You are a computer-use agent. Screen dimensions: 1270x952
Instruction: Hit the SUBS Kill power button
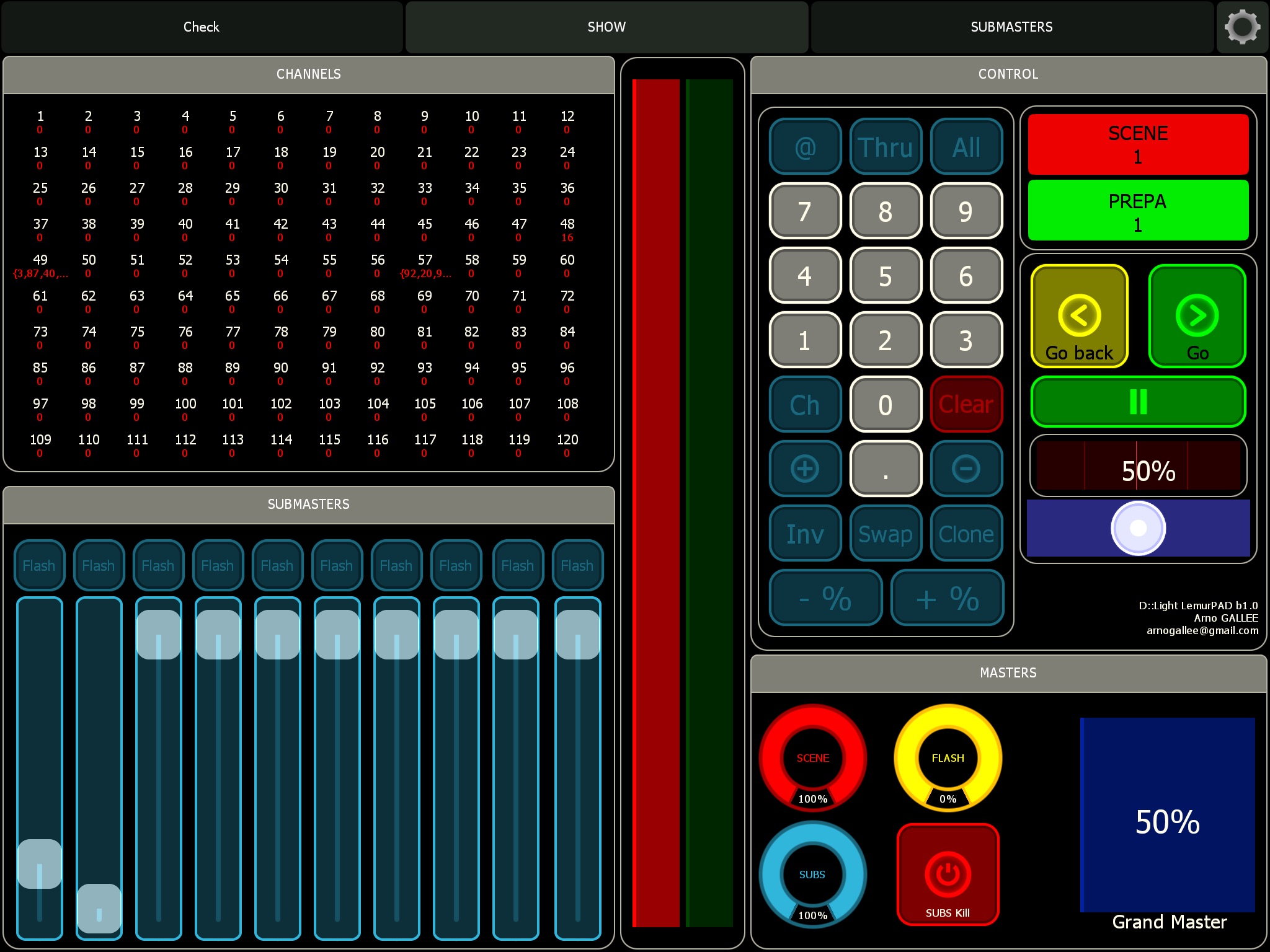point(948,875)
